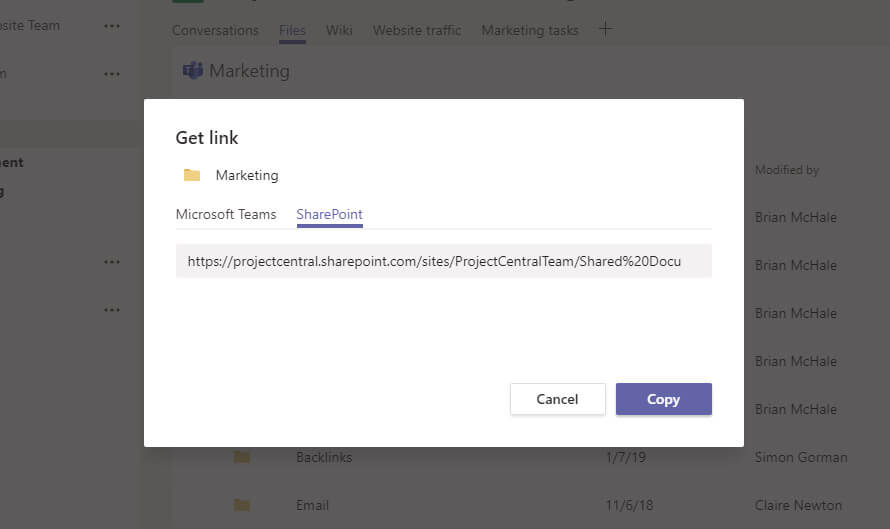Viewport: 890px width, 529px height.
Task: Cancel the Get link dialog
Action: (557, 399)
